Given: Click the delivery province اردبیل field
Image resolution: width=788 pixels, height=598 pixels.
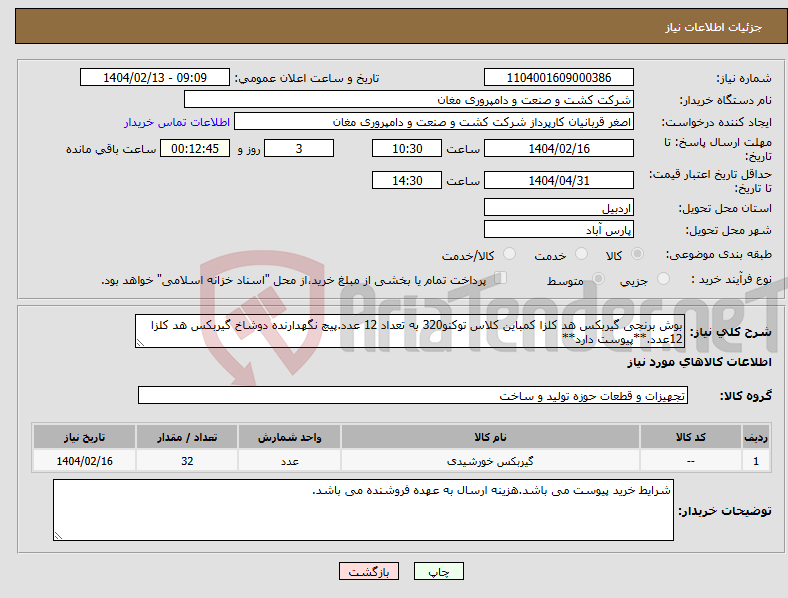Looking at the screenshot, I should [559, 208].
